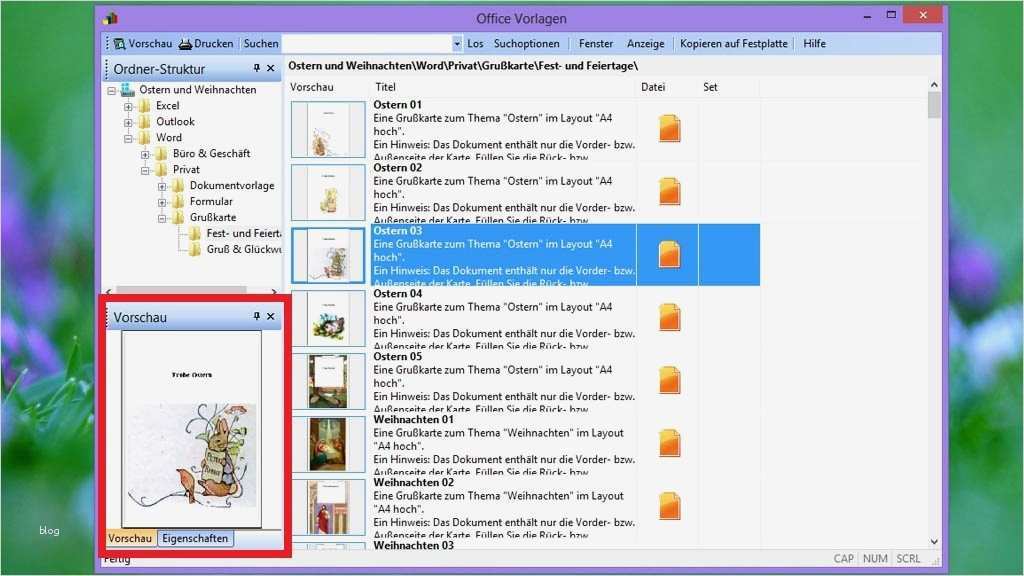Select the Weihnachten 03 title text
This screenshot has height=576, width=1024.
(413, 545)
